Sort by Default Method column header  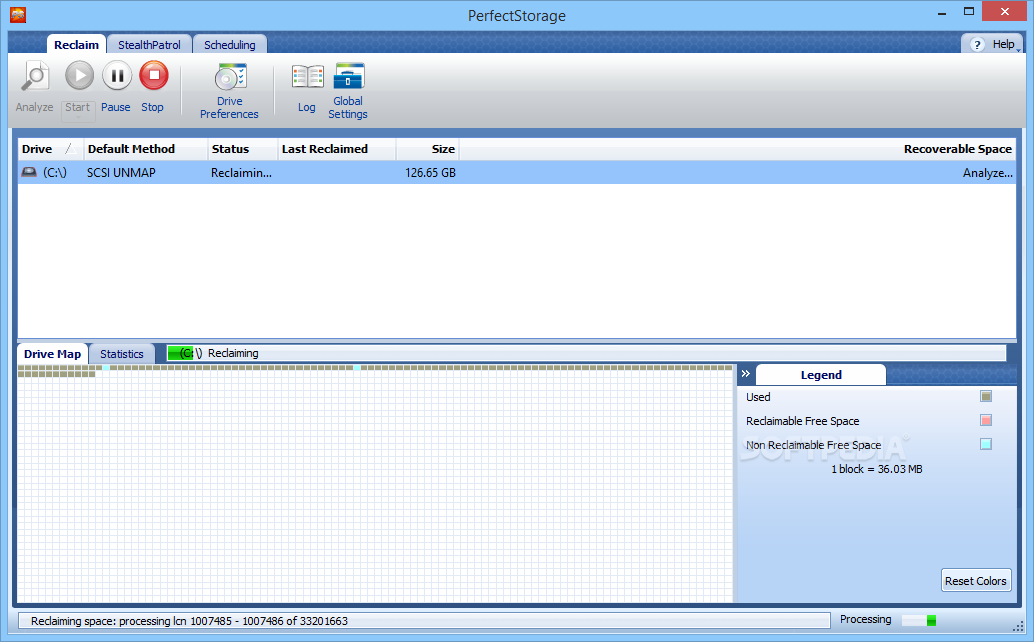point(145,149)
